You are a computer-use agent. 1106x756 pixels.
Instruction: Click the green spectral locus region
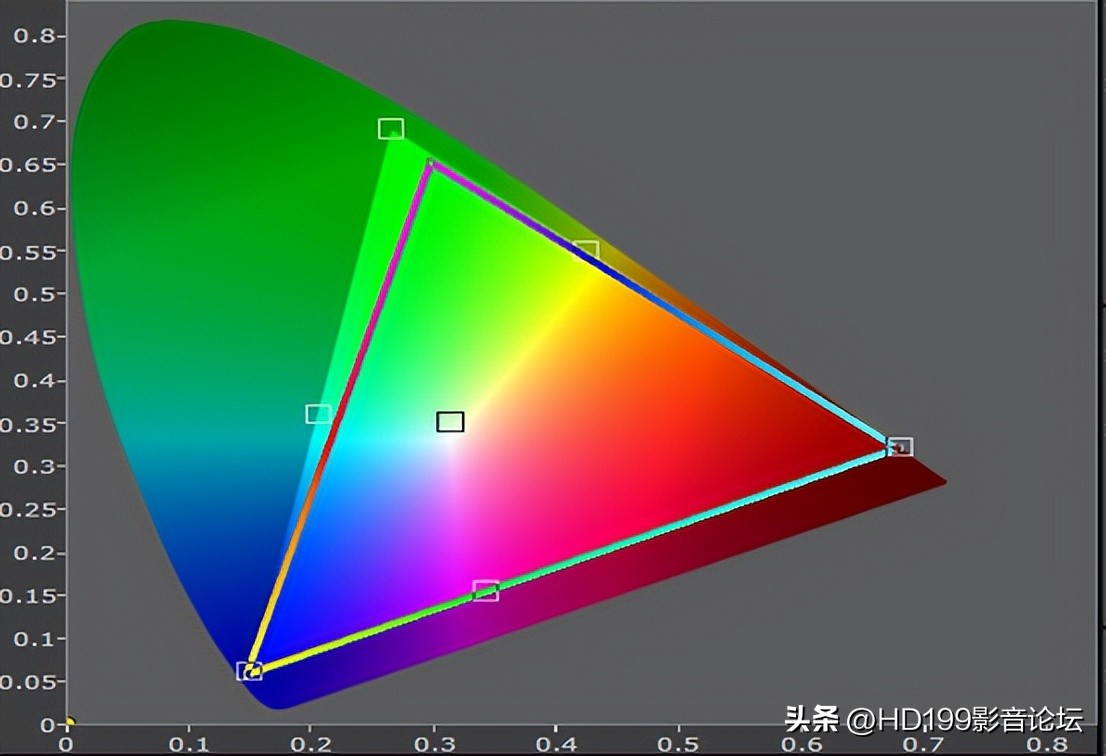(x=200, y=150)
